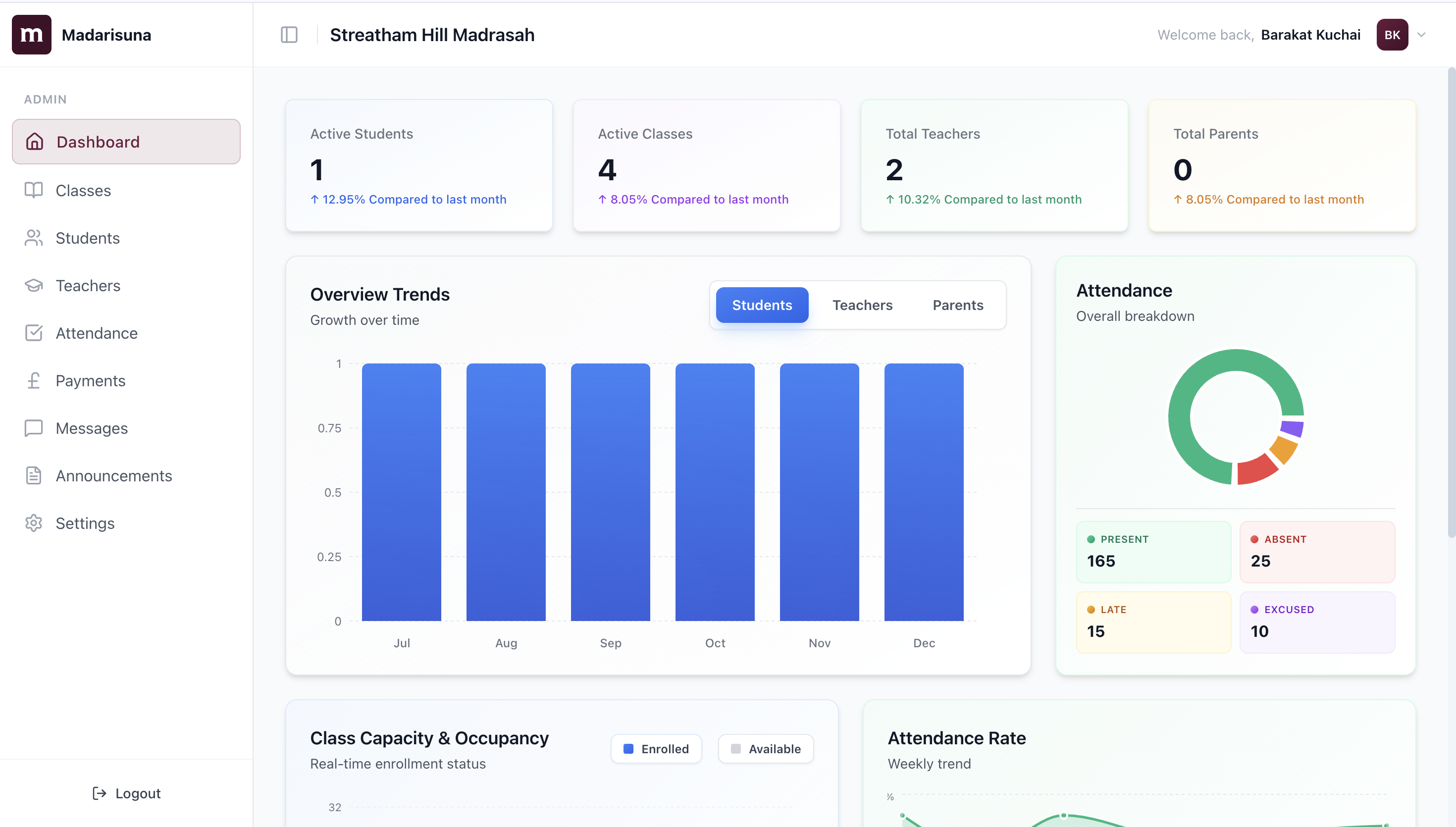The width and height of the screenshot is (1456, 827).
Task: Open Students via the people icon
Action: (x=34, y=238)
